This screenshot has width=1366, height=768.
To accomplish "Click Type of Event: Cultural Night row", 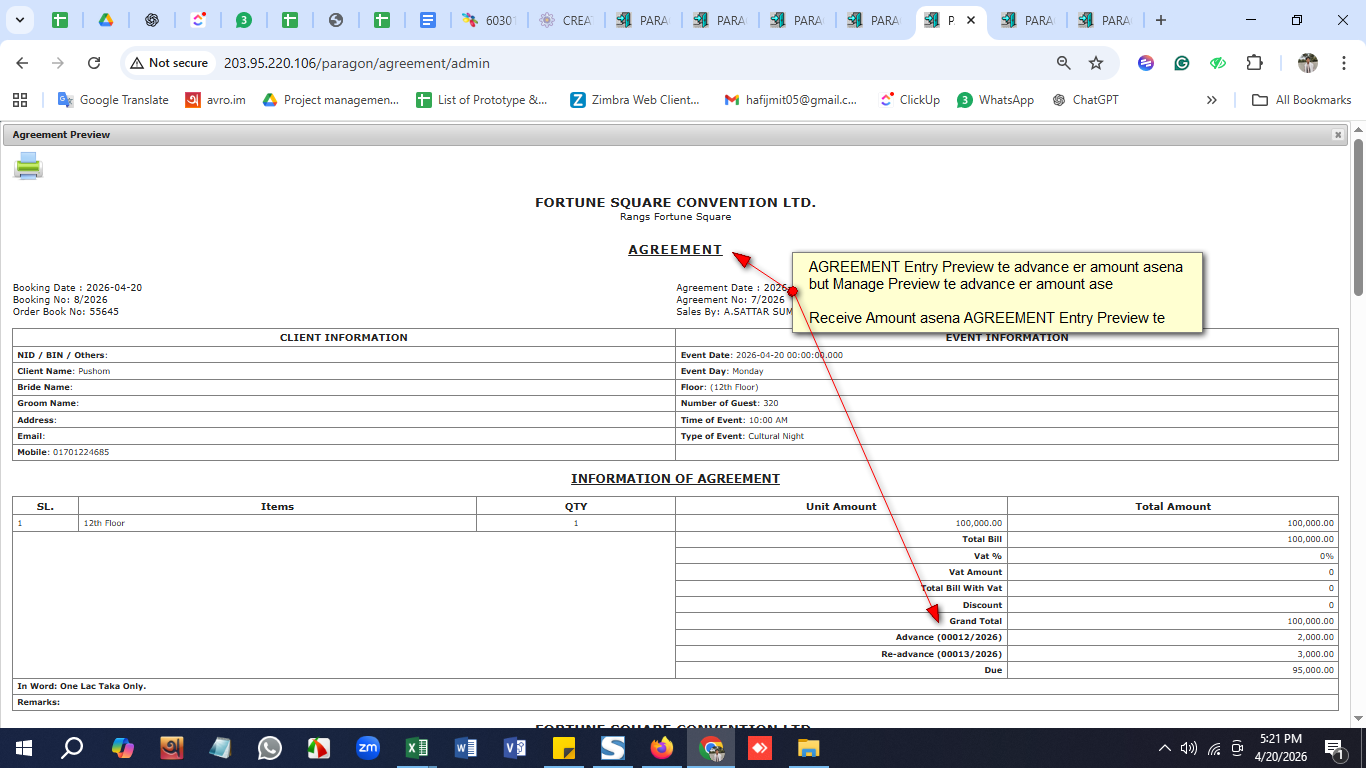I will [x=1007, y=436].
